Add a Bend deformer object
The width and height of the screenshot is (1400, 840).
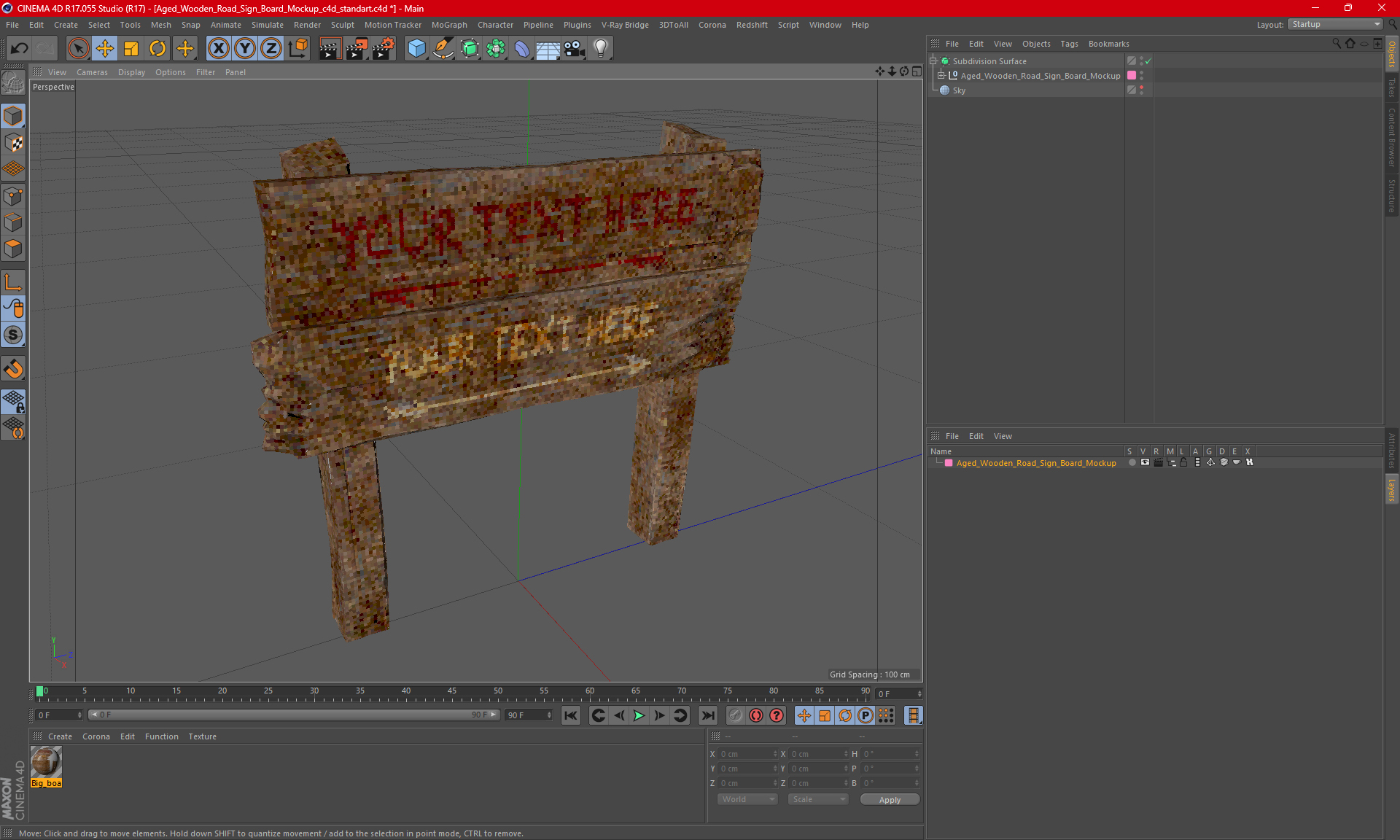point(522,48)
